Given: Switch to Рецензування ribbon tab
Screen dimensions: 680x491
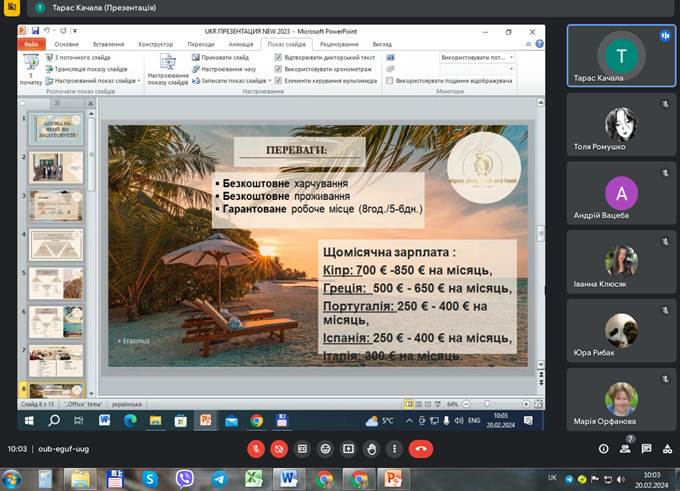Looking at the screenshot, I should pyautogui.click(x=339, y=44).
